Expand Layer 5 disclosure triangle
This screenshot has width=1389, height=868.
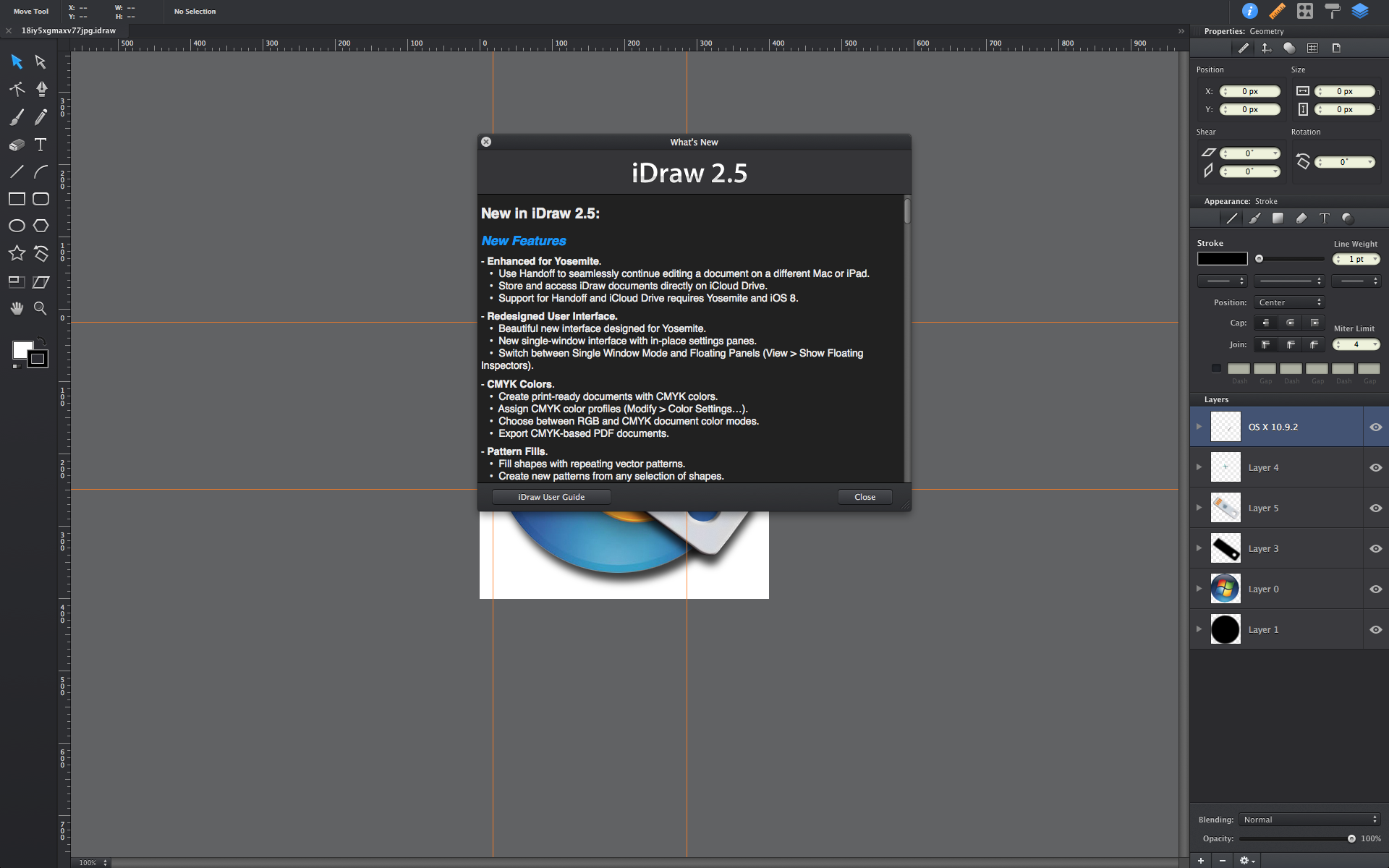[x=1199, y=508]
